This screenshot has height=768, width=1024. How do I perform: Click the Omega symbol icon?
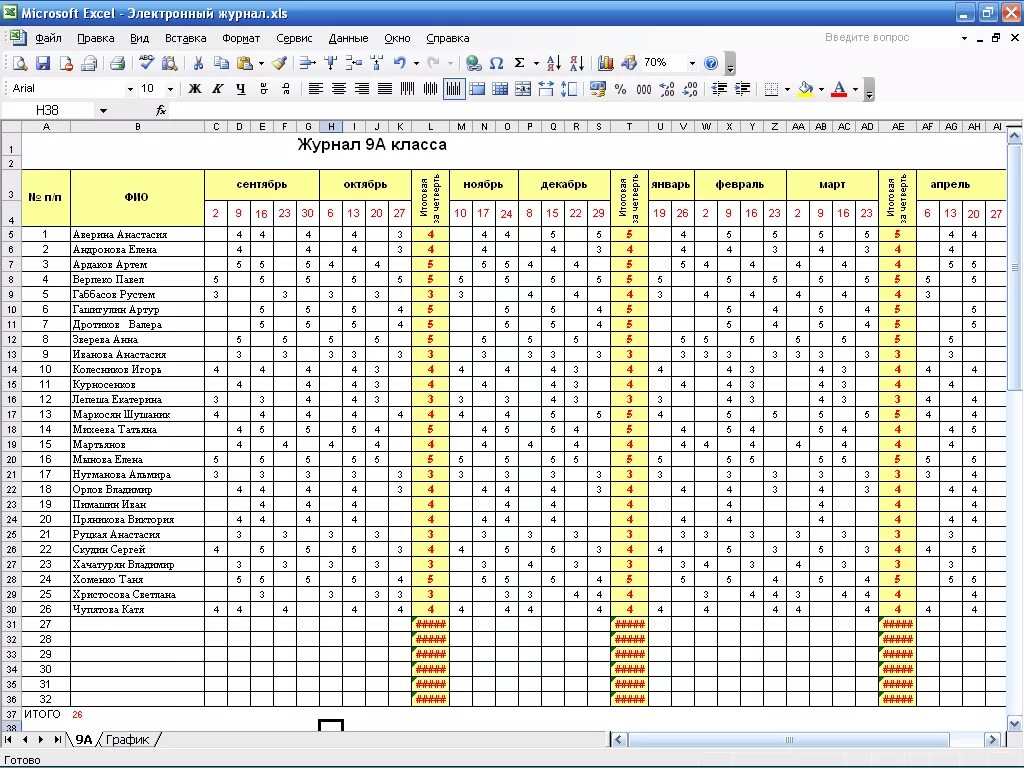[496, 63]
